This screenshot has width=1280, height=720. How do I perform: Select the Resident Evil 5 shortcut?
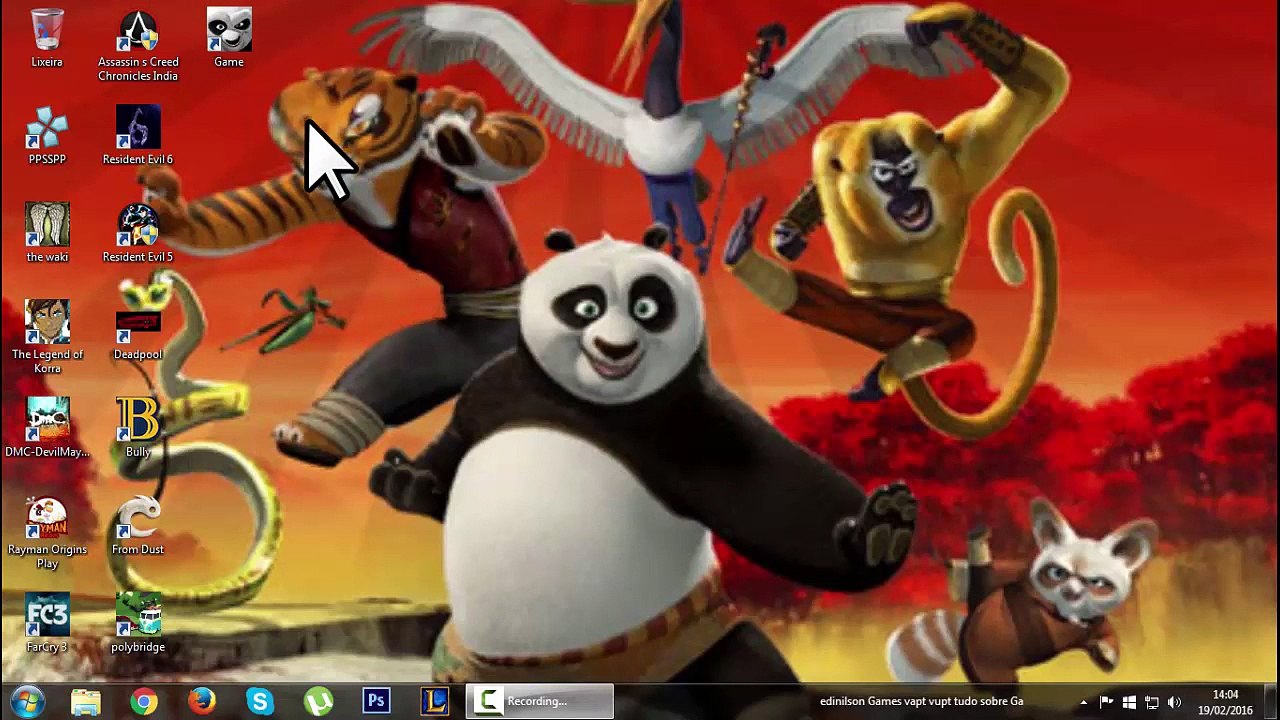pos(138,234)
